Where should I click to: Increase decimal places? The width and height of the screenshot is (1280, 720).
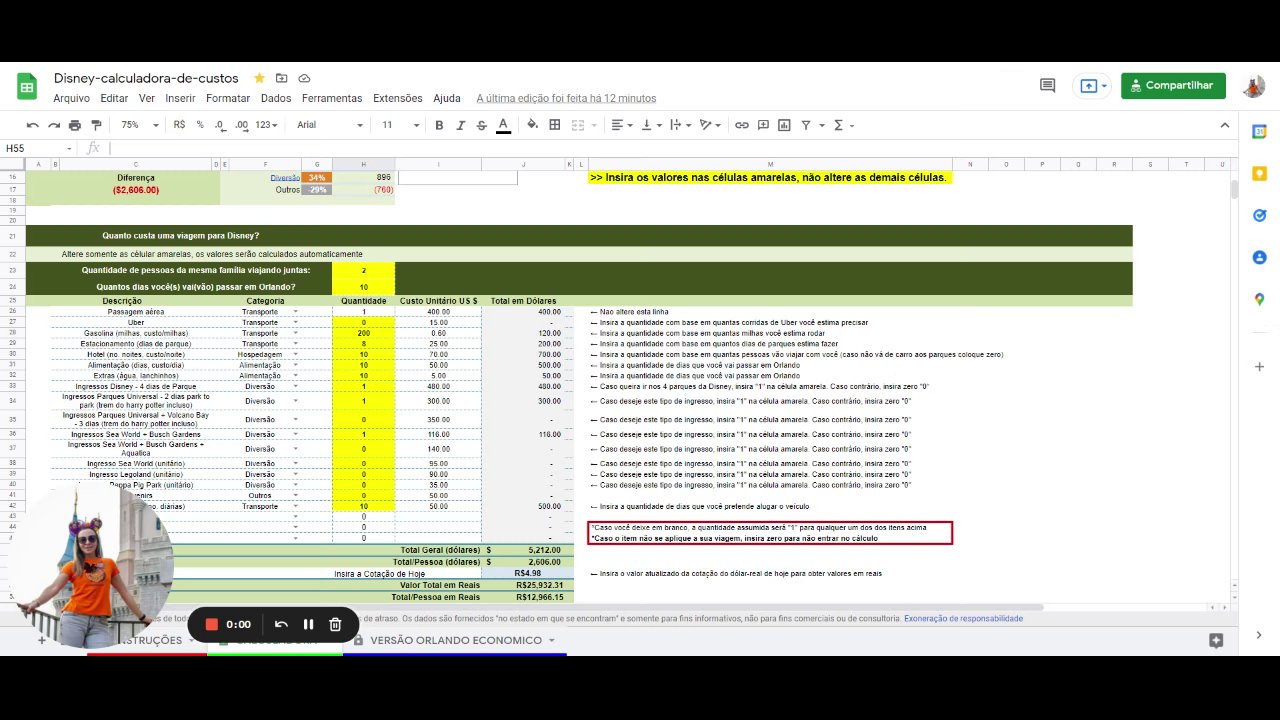click(243, 125)
